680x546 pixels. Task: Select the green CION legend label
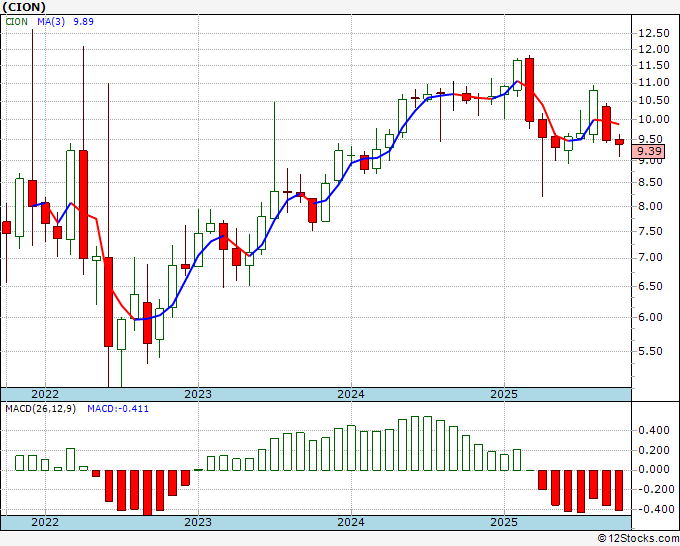tap(16, 22)
